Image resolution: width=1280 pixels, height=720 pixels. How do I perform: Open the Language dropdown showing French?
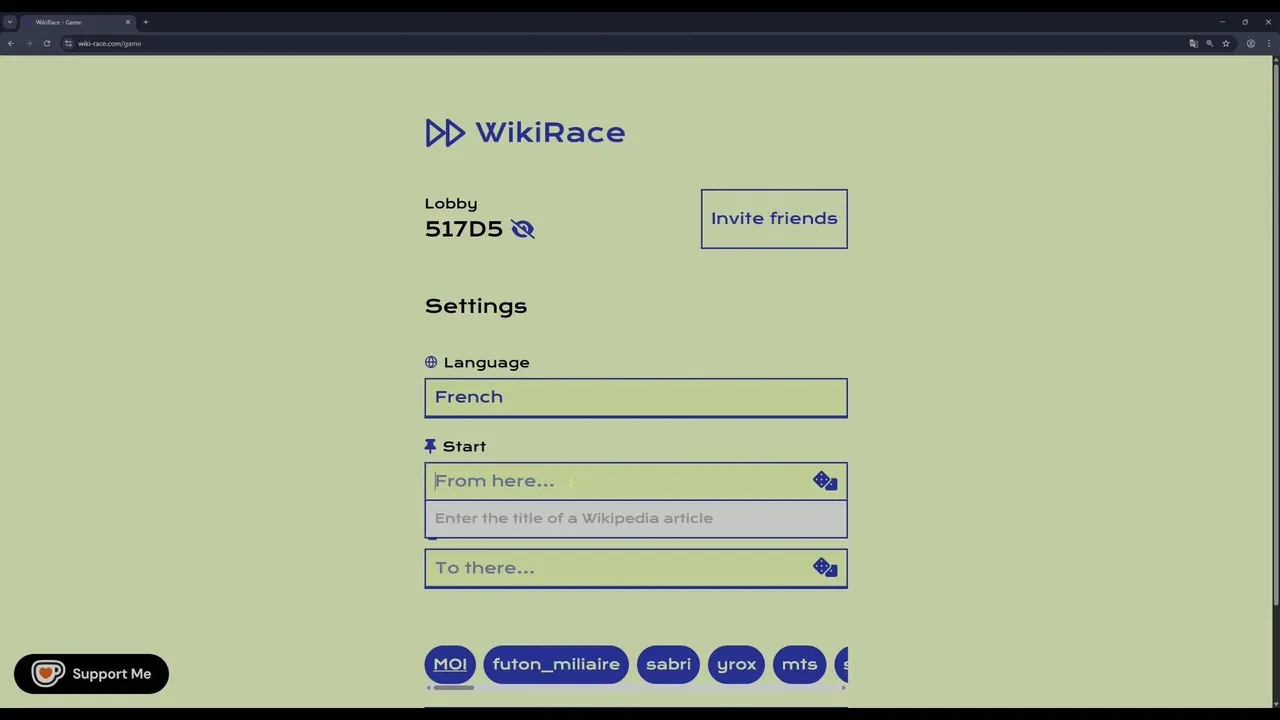tap(636, 398)
